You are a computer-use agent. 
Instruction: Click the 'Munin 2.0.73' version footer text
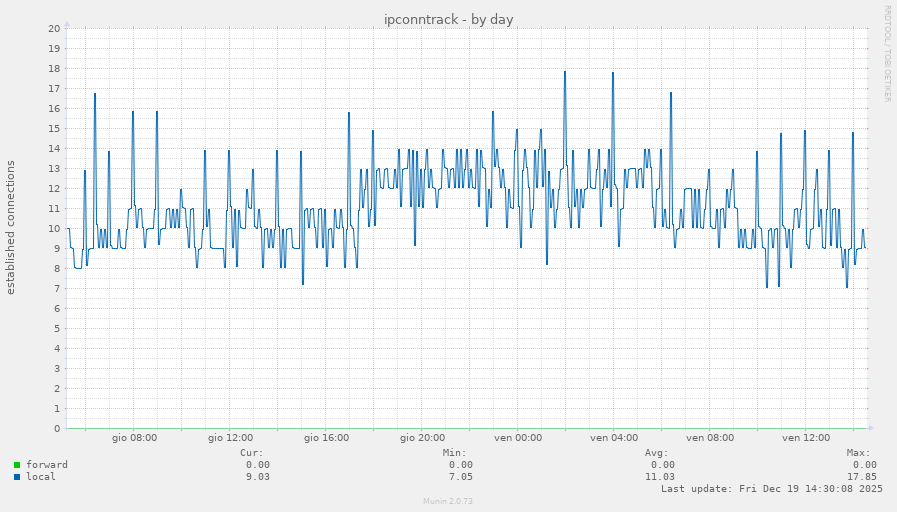point(448,501)
